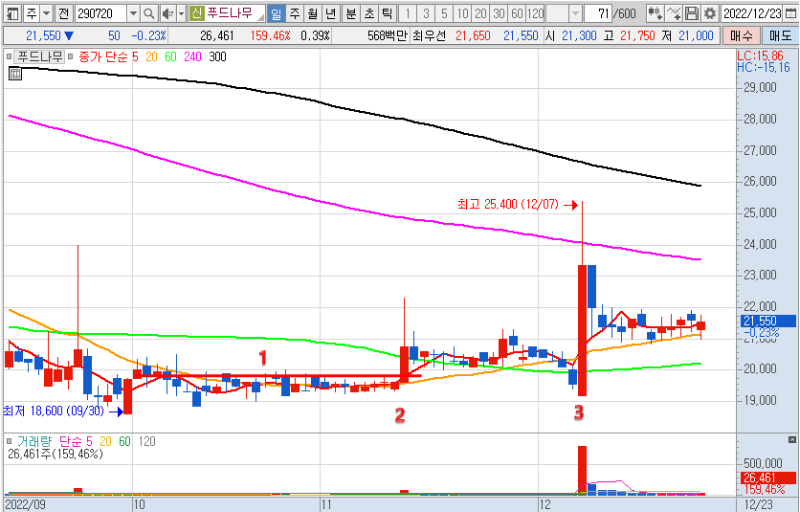Click the 매수 buy button

[741, 36]
